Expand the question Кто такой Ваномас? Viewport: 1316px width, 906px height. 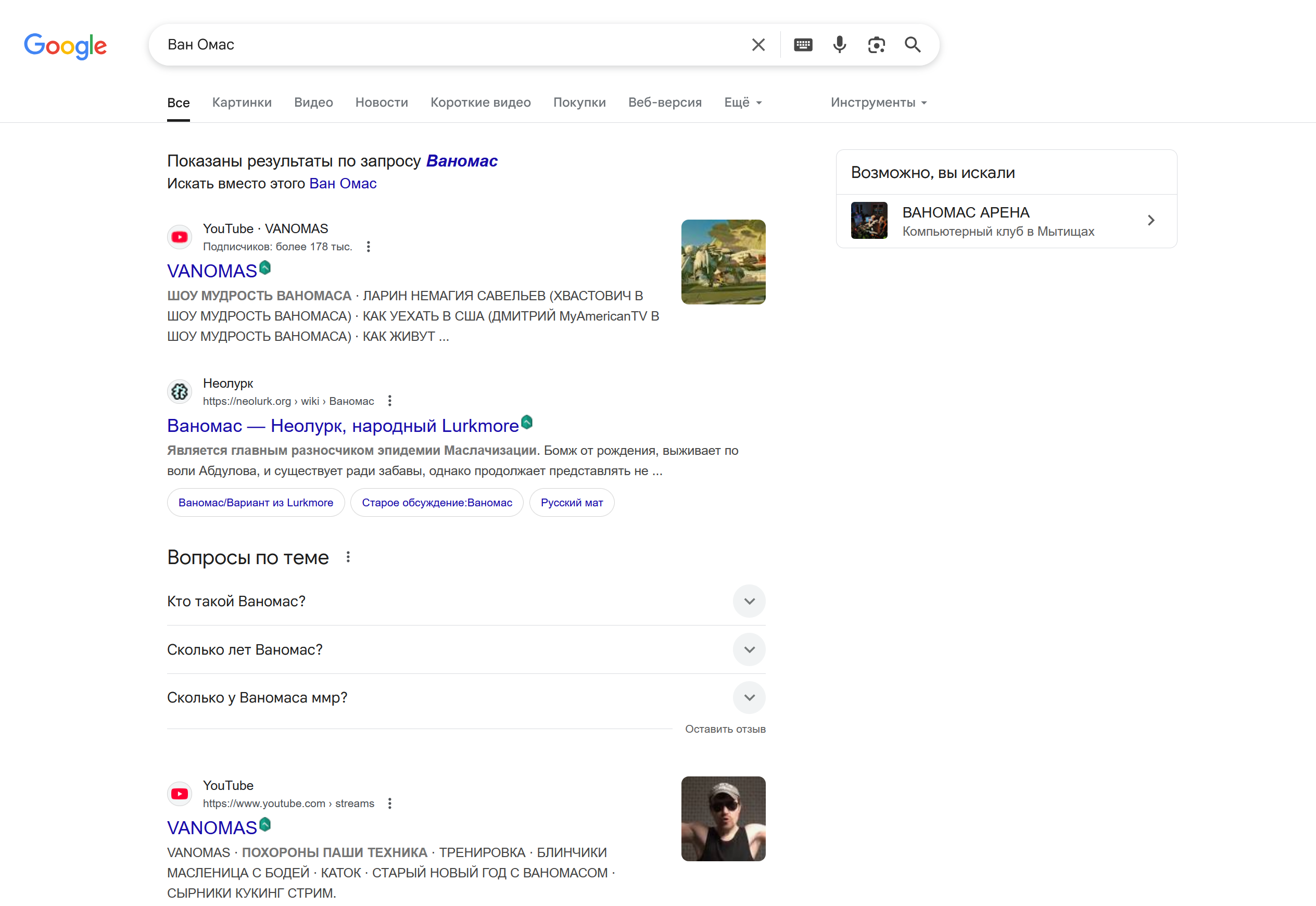coord(466,601)
